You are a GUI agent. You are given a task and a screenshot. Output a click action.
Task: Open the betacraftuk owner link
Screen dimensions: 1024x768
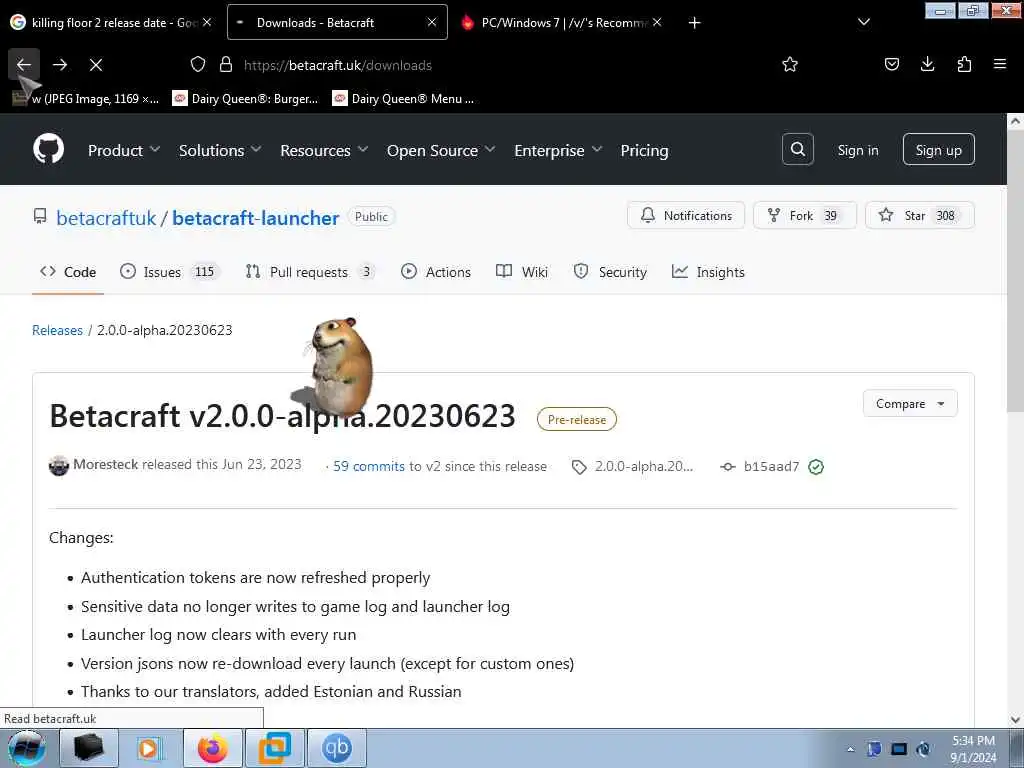(106, 217)
